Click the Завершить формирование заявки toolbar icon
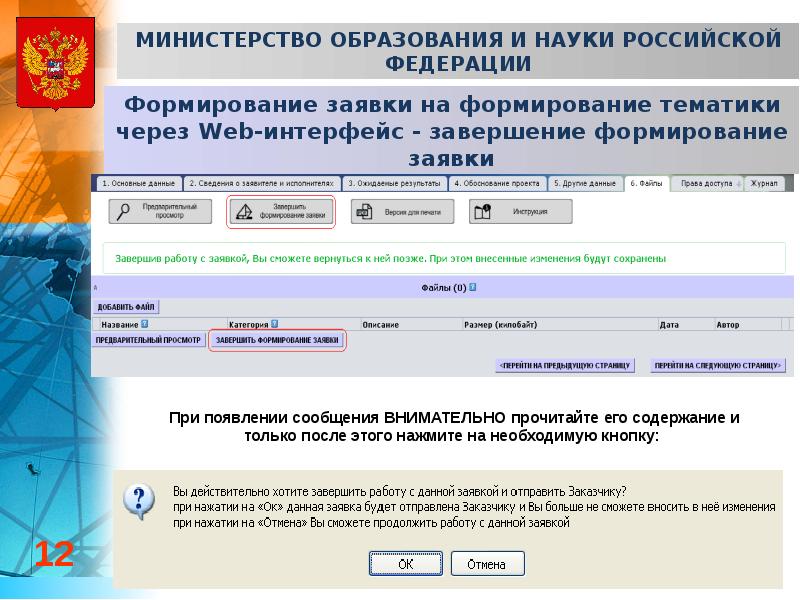The image size is (800, 600). (243, 211)
